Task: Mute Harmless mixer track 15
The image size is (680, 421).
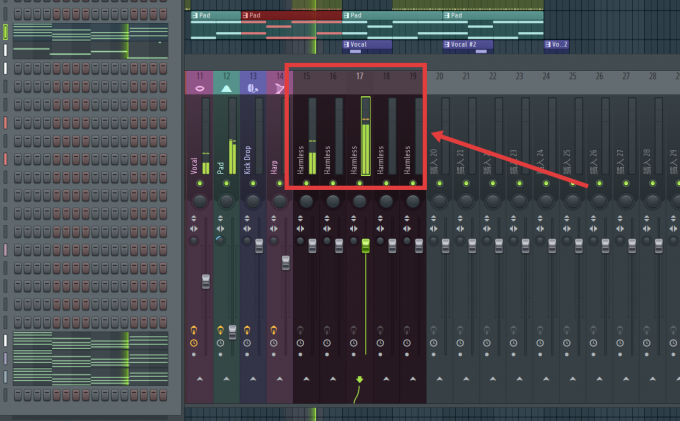Action: pyautogui.click(x=306, y=183)
